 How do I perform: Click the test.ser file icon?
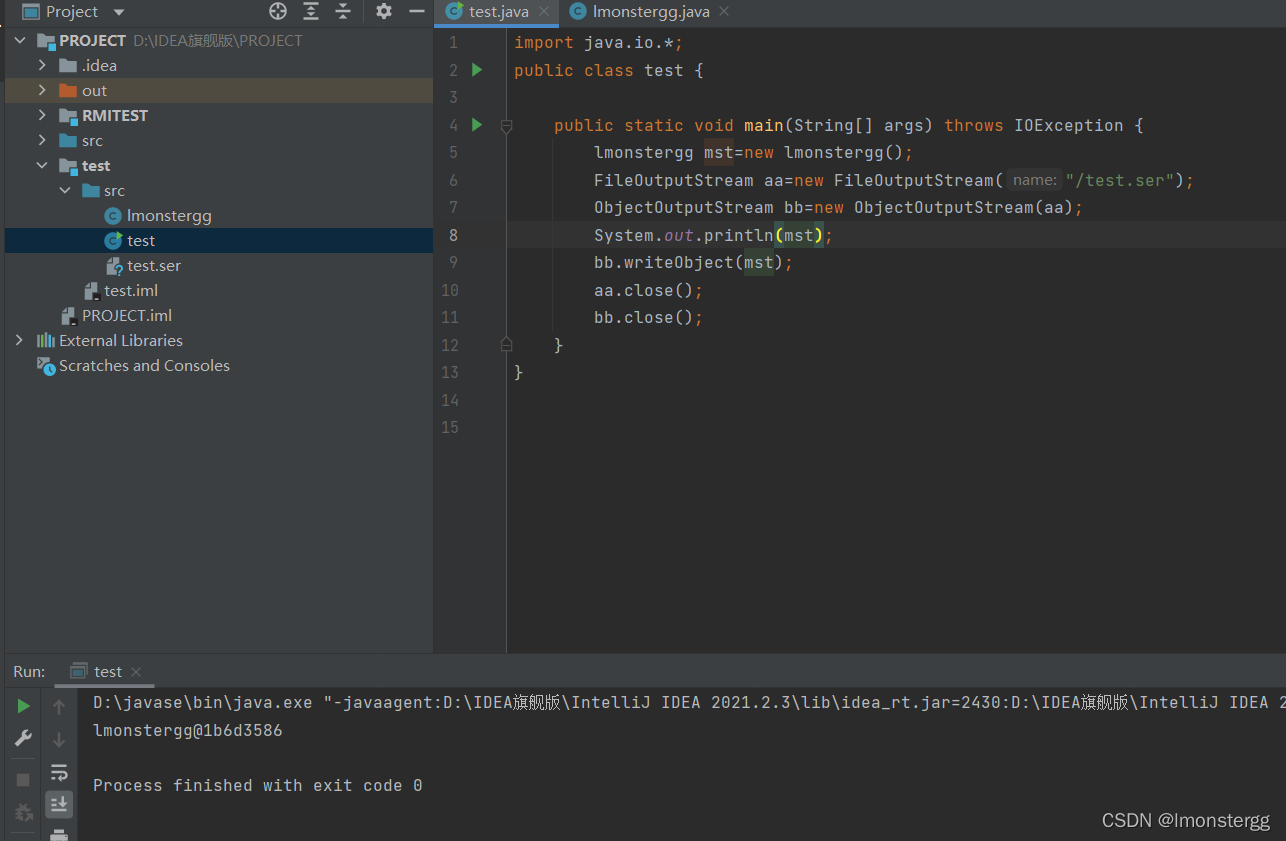pyautogui.click(x=114, y=265)
